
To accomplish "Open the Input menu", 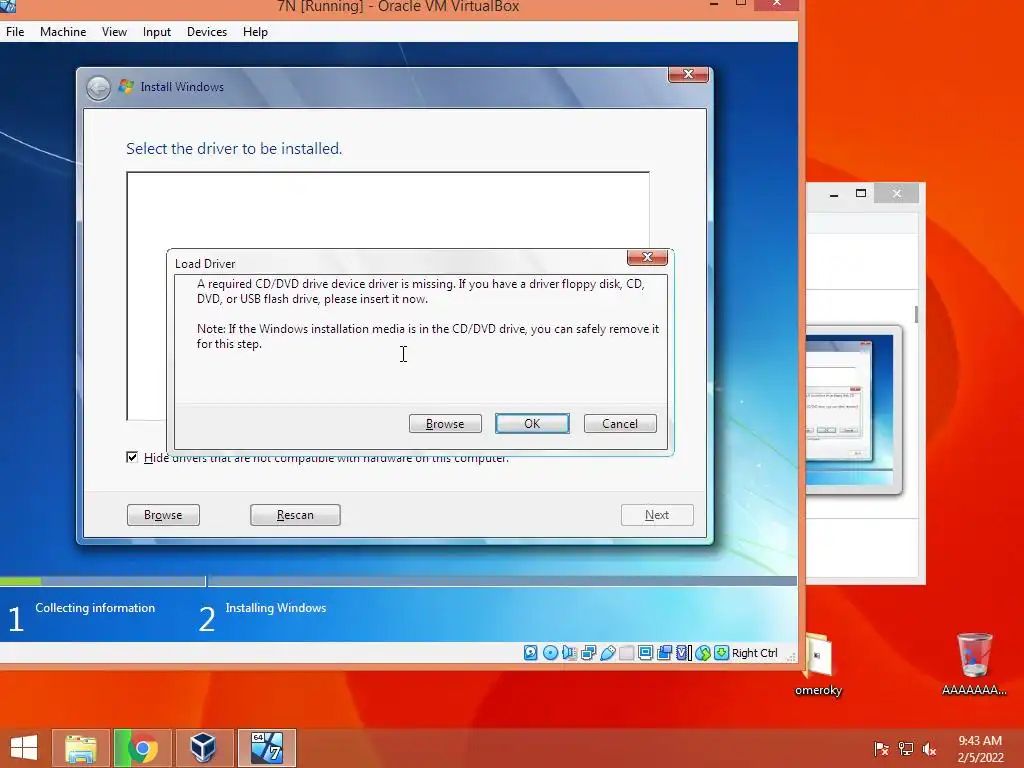I will point(157,31).
